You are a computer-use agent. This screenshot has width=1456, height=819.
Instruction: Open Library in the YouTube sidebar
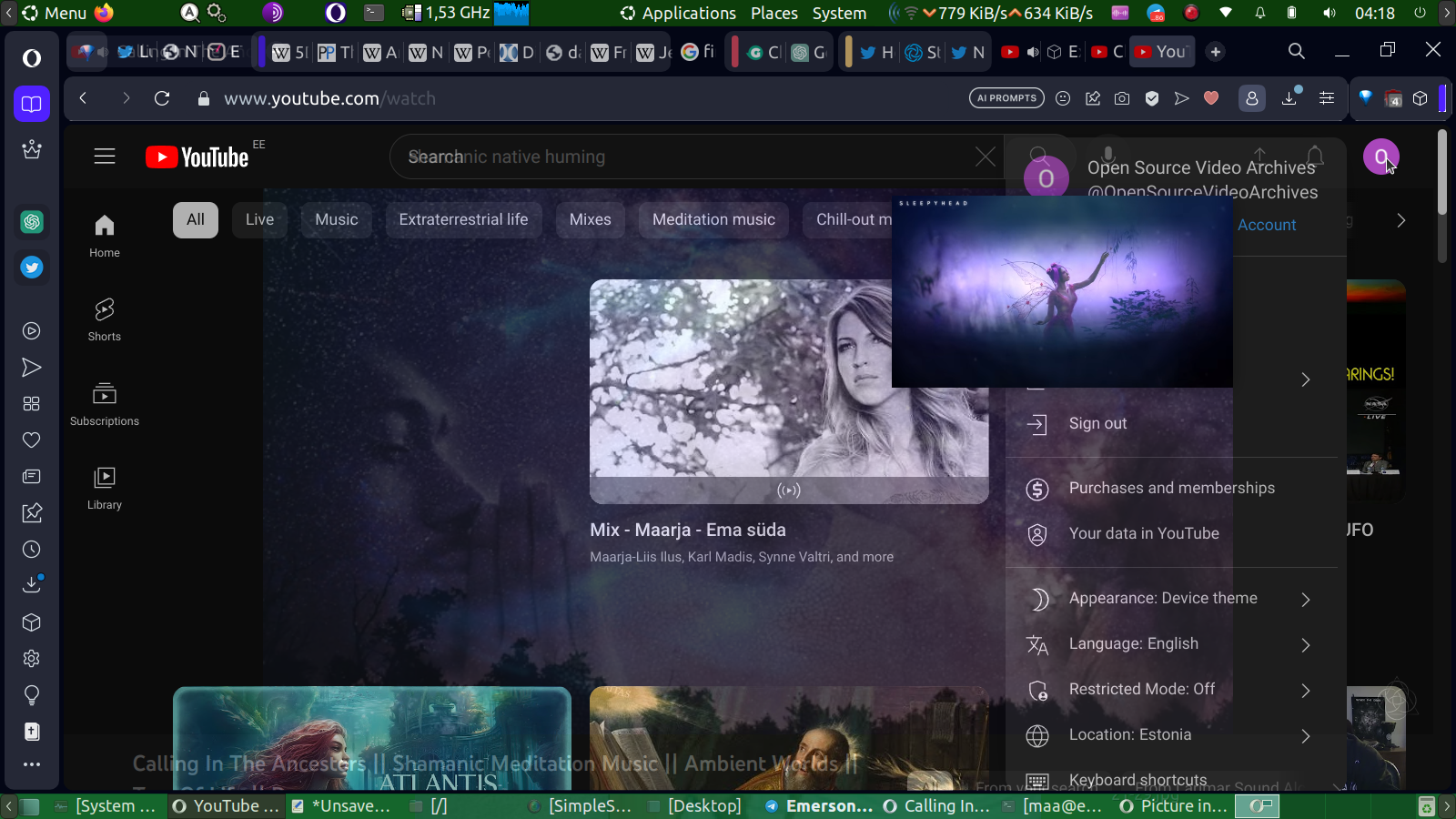pyautogui.click(x=104, y=488)
